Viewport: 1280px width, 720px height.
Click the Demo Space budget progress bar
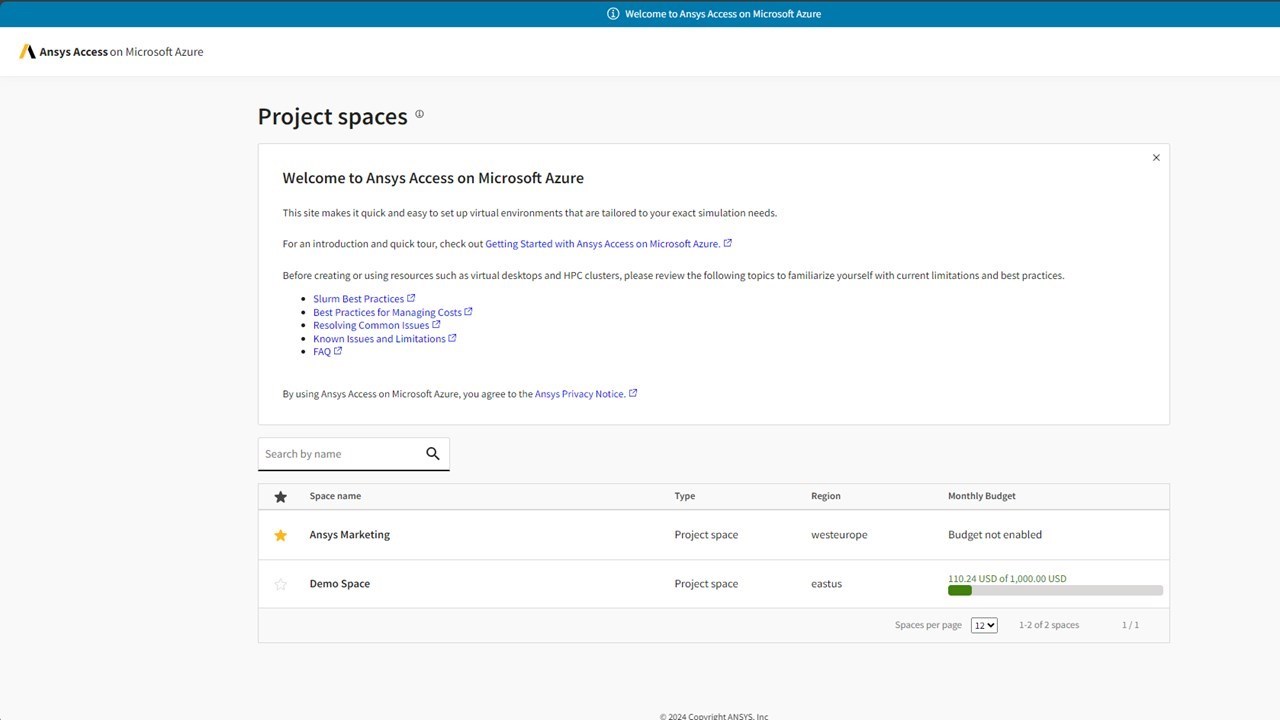coord(1055,591)
